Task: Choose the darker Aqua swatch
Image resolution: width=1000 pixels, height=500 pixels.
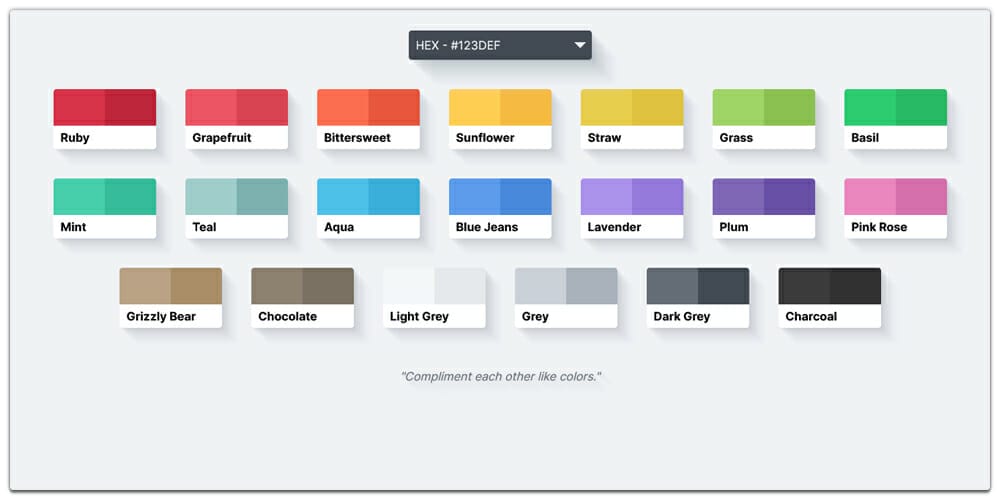Action: pyautogui.click(x=394, y=196)
